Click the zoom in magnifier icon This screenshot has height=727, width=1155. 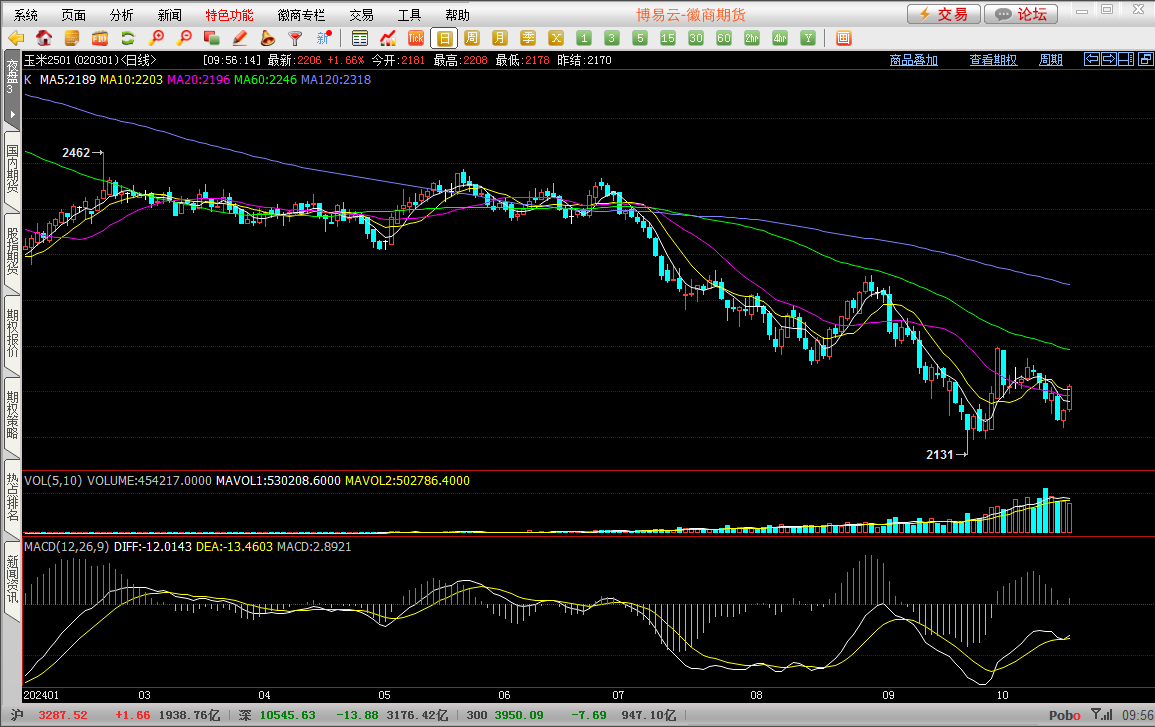click(156, 38)
